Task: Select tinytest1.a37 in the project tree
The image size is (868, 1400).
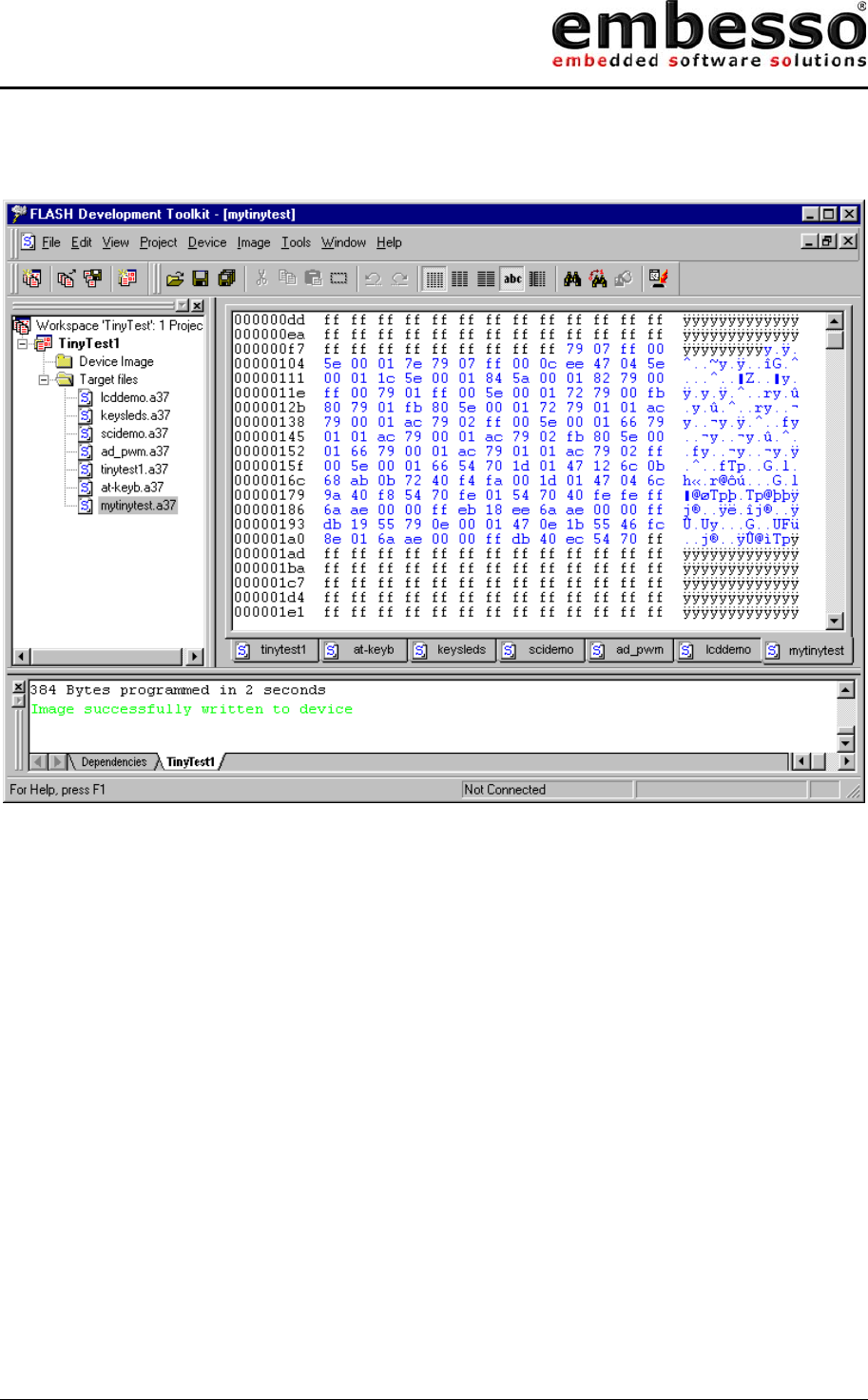Action: [x=134, y=470]
